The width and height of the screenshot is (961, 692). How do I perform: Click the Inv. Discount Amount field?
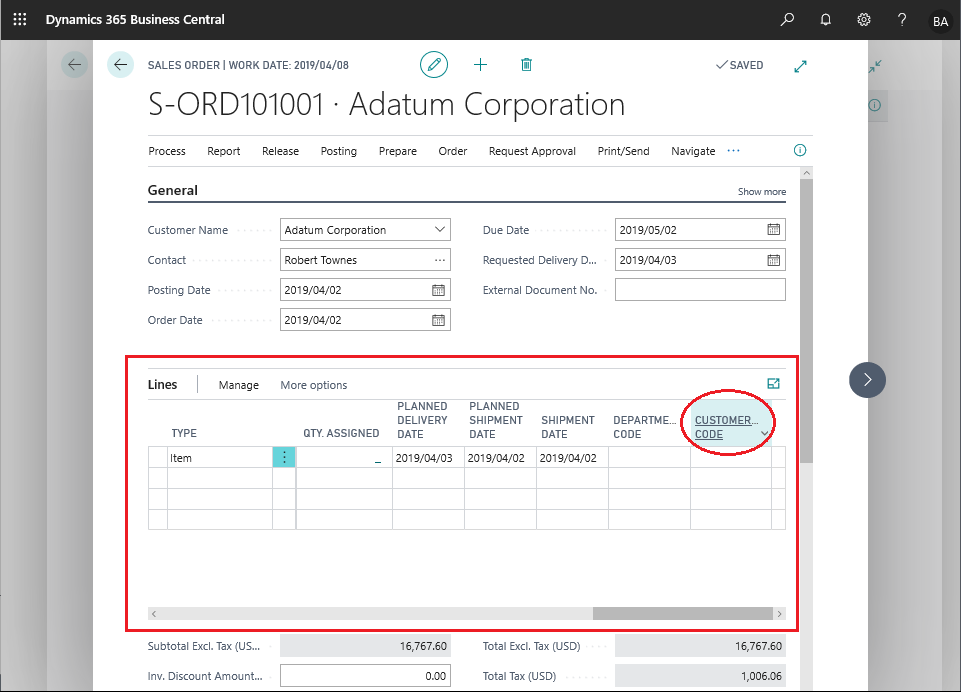[x=365, y=676]
